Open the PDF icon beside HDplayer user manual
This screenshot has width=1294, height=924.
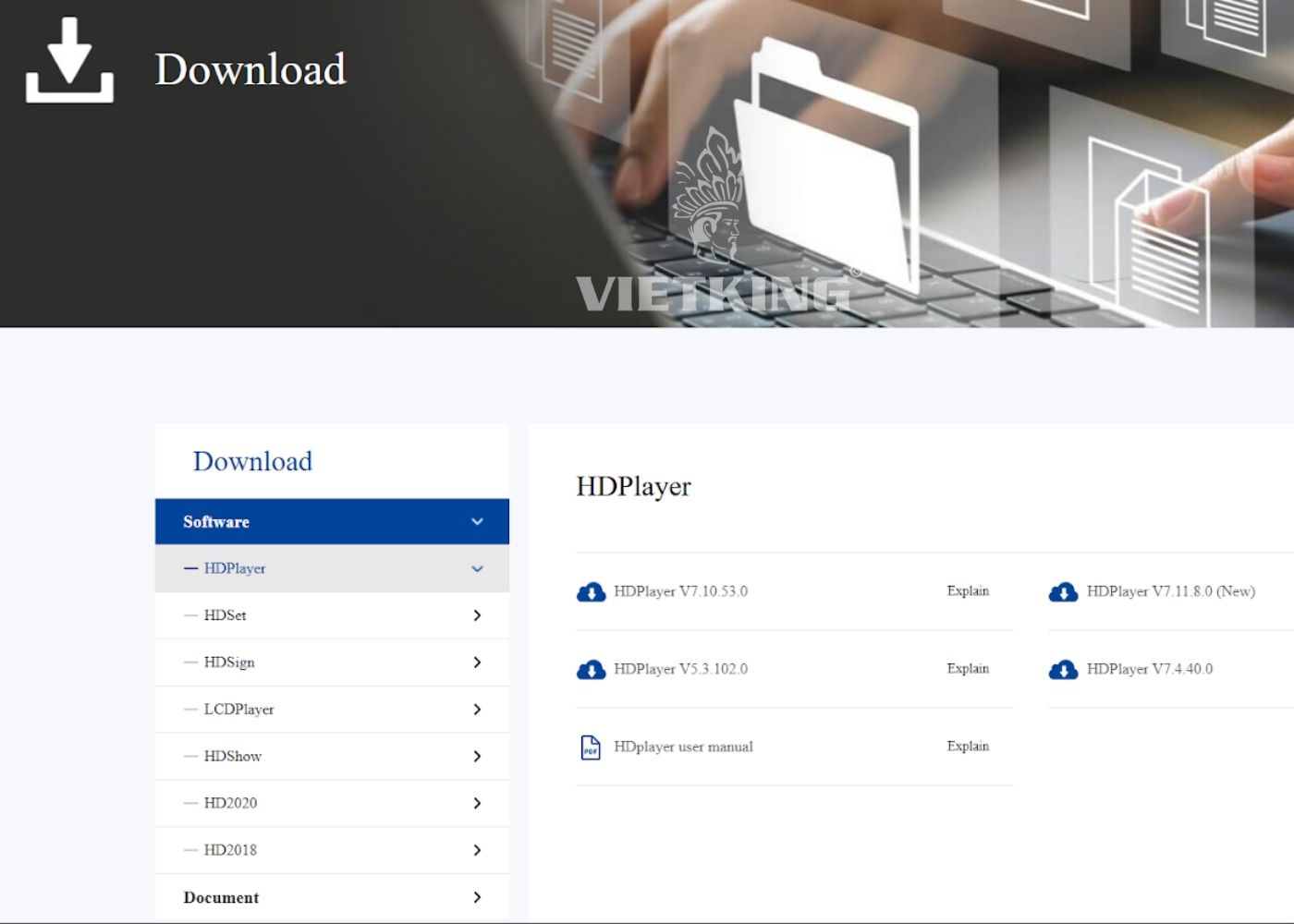(591, 746)
